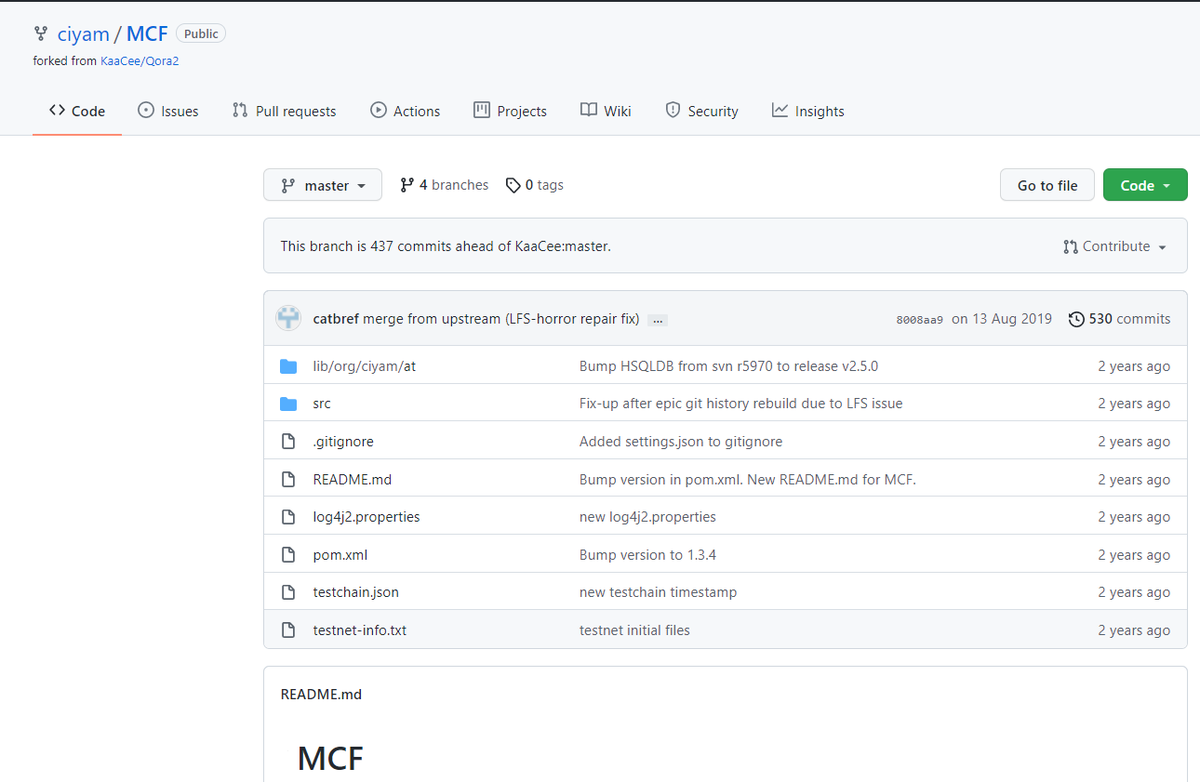Image resolution: width=1200 pixels, height=782 pixels.
Task: Click the Issues tab circle icon
Action: 145,111
